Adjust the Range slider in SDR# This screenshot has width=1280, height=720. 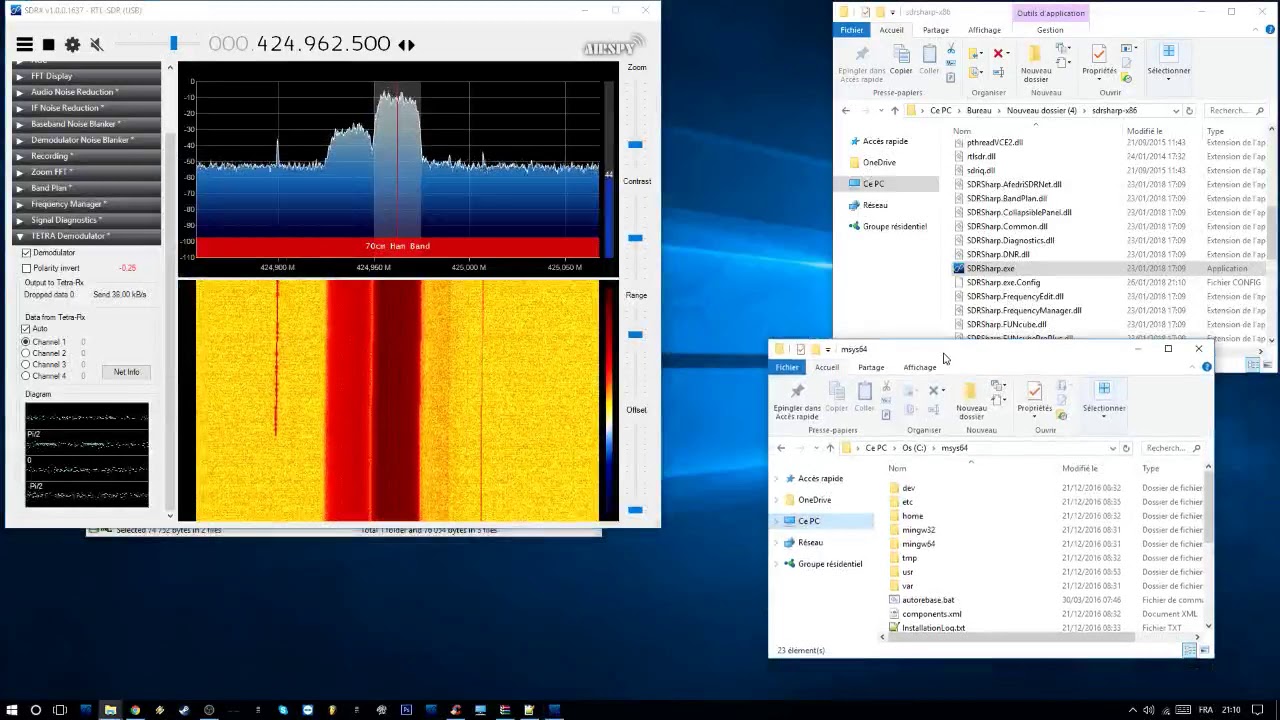(635, 334)
